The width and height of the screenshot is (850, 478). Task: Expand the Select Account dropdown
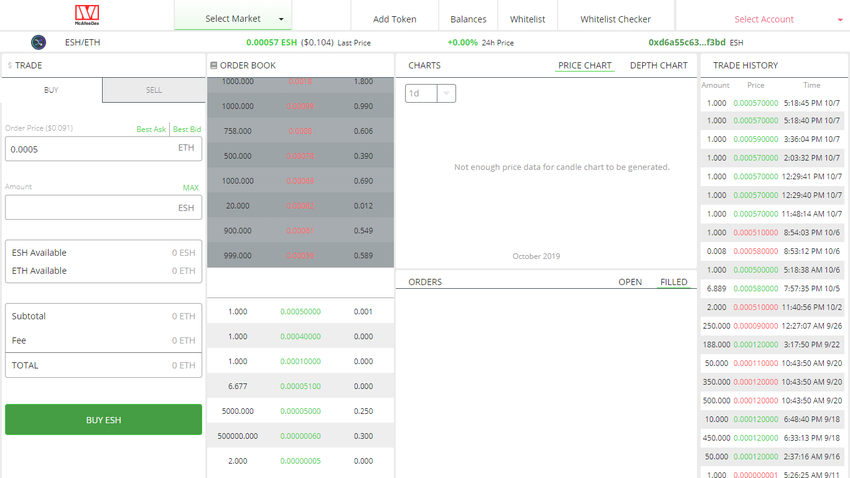763,19
